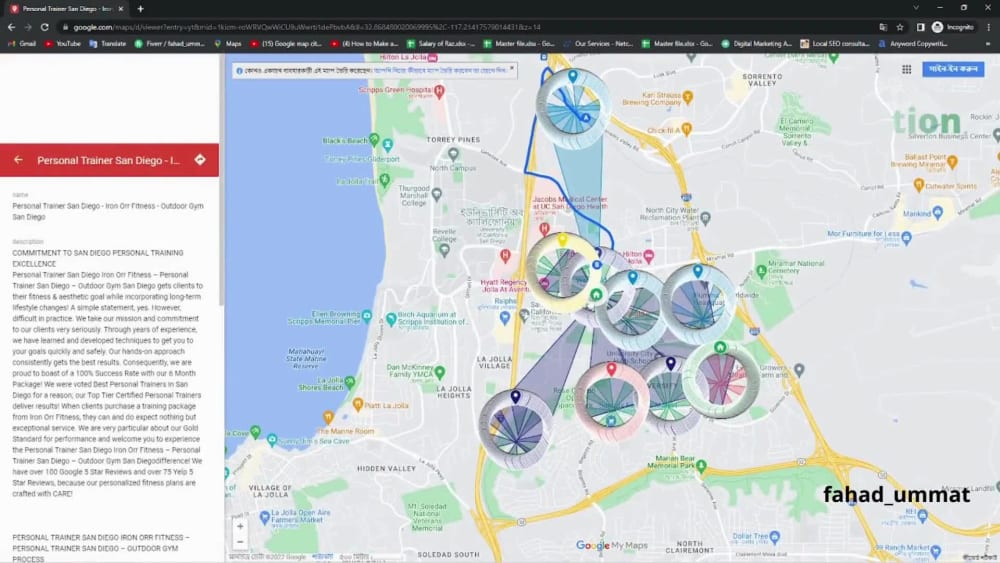Open the Anyword Copywriti... bookmark
1000x563 pixels.
click(x=913, y=44)
